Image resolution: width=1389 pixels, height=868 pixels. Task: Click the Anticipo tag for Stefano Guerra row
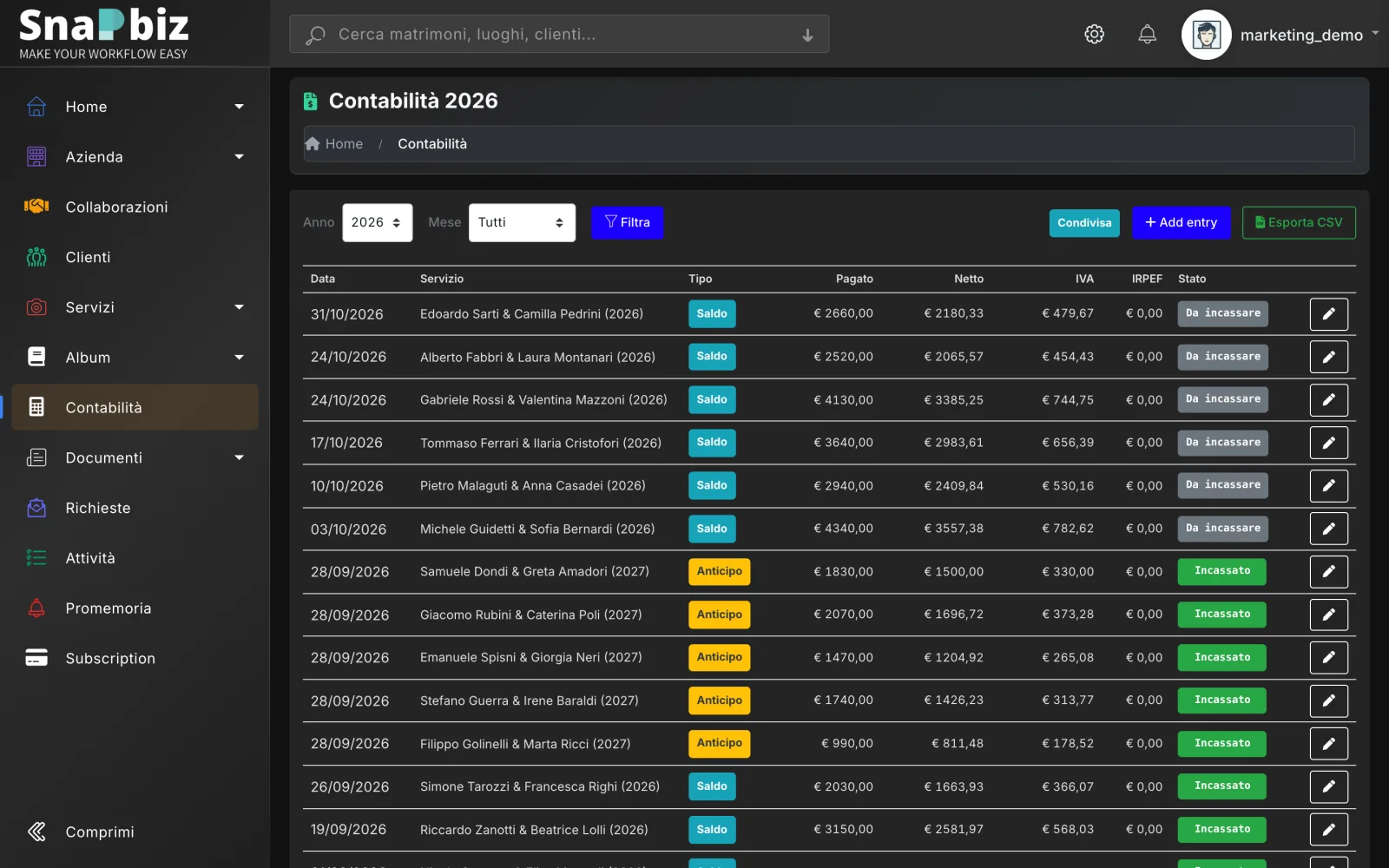pyautogui.click(x=719, y=700)
